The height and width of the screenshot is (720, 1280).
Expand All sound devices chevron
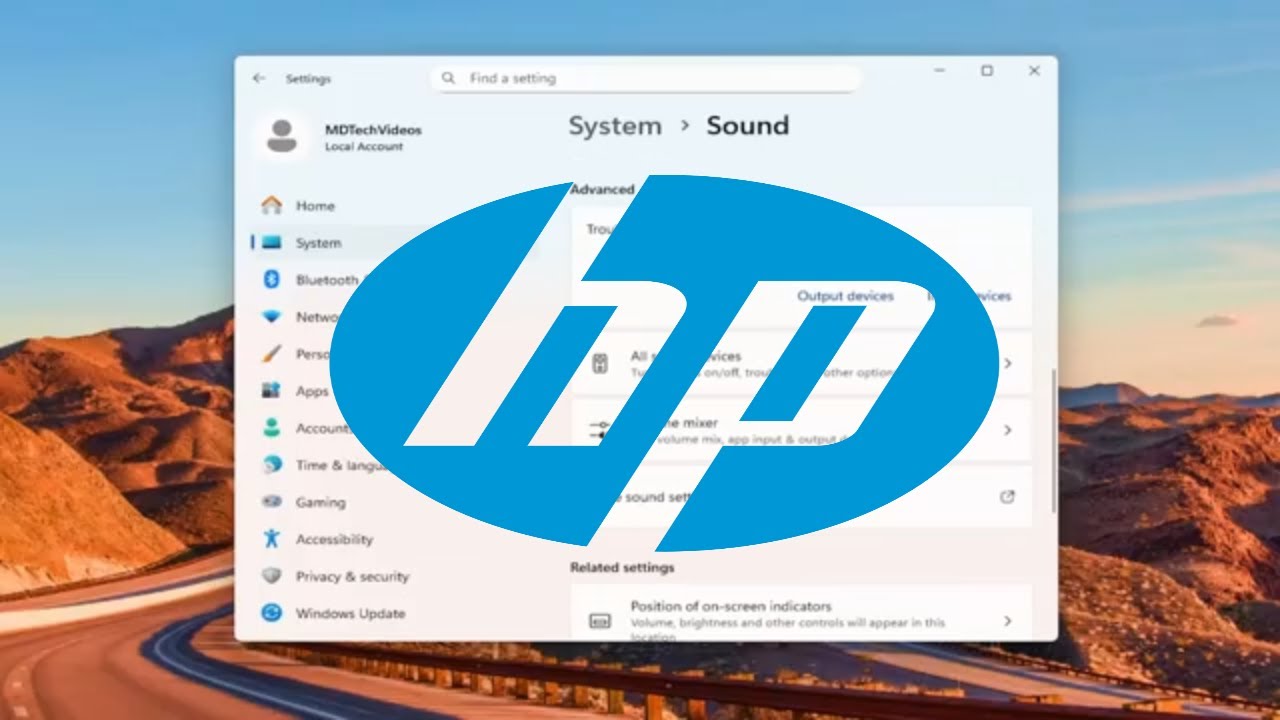1008,363
